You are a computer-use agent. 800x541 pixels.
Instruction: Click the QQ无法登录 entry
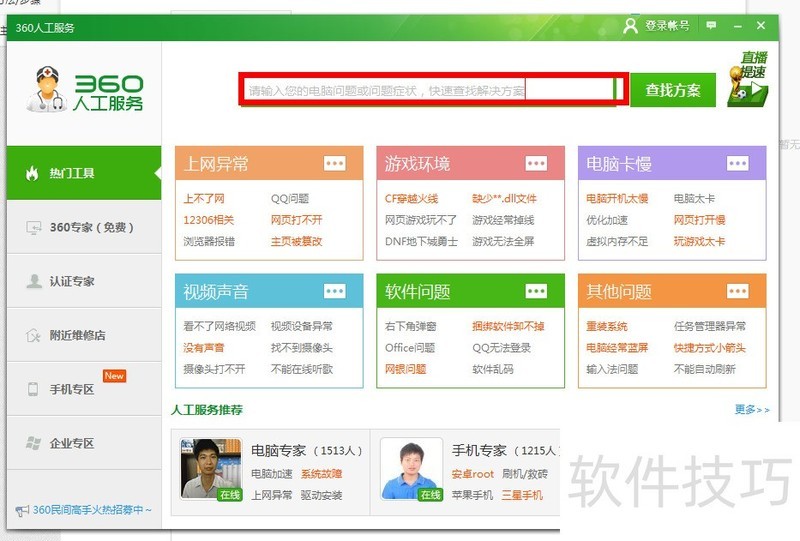(x=502, y=348)
